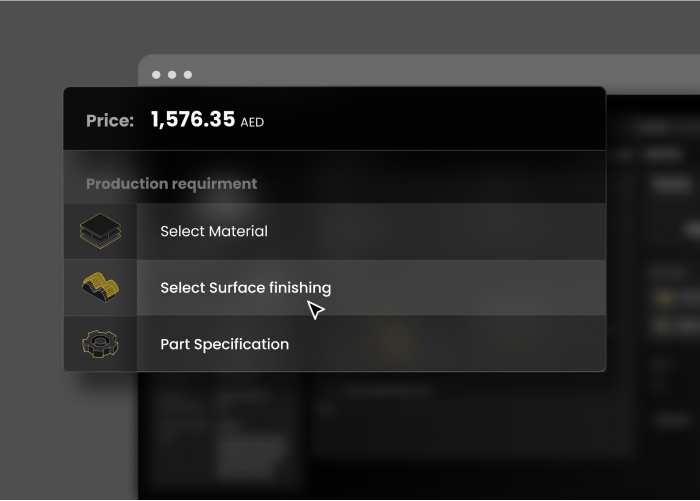Click the middle window control dot
Viewport: 700px width, 501px height.
172,75
